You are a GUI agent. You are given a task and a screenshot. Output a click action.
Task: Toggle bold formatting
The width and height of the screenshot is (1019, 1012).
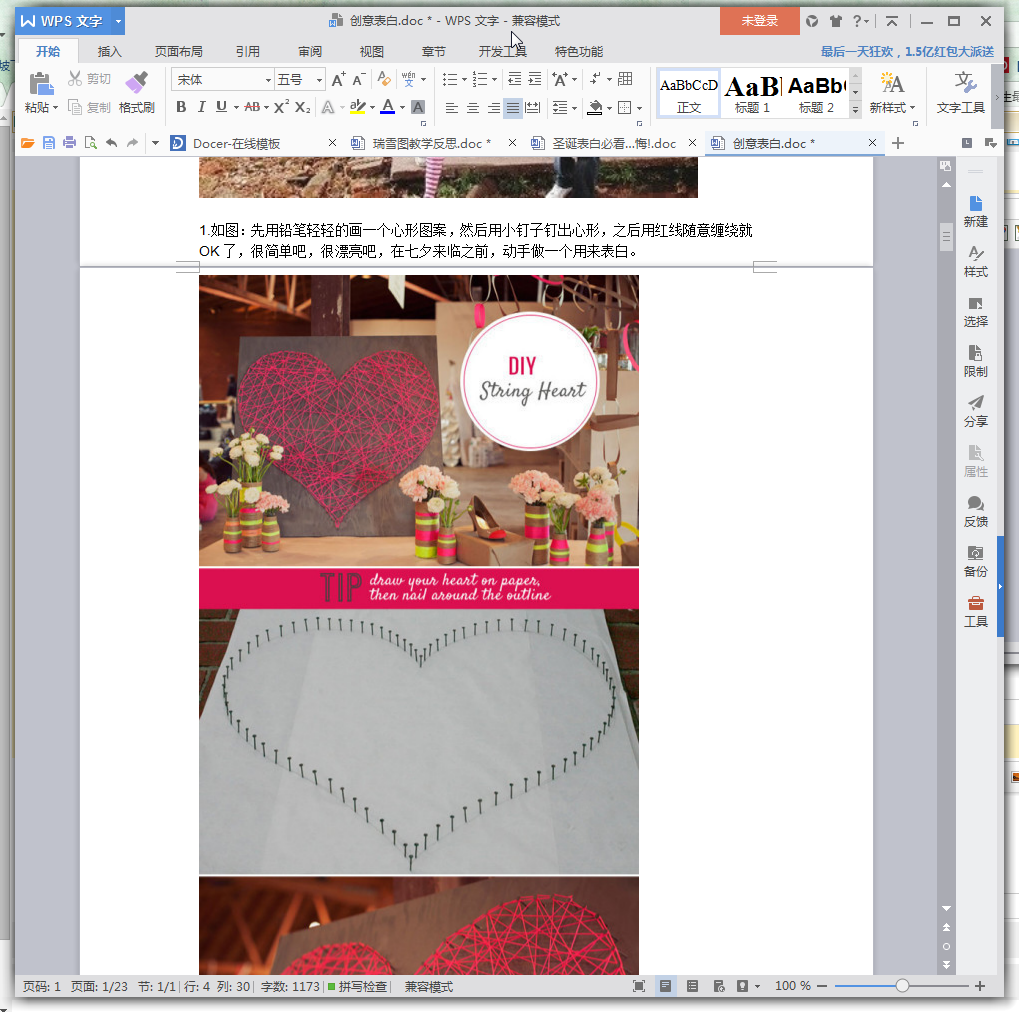181,107
